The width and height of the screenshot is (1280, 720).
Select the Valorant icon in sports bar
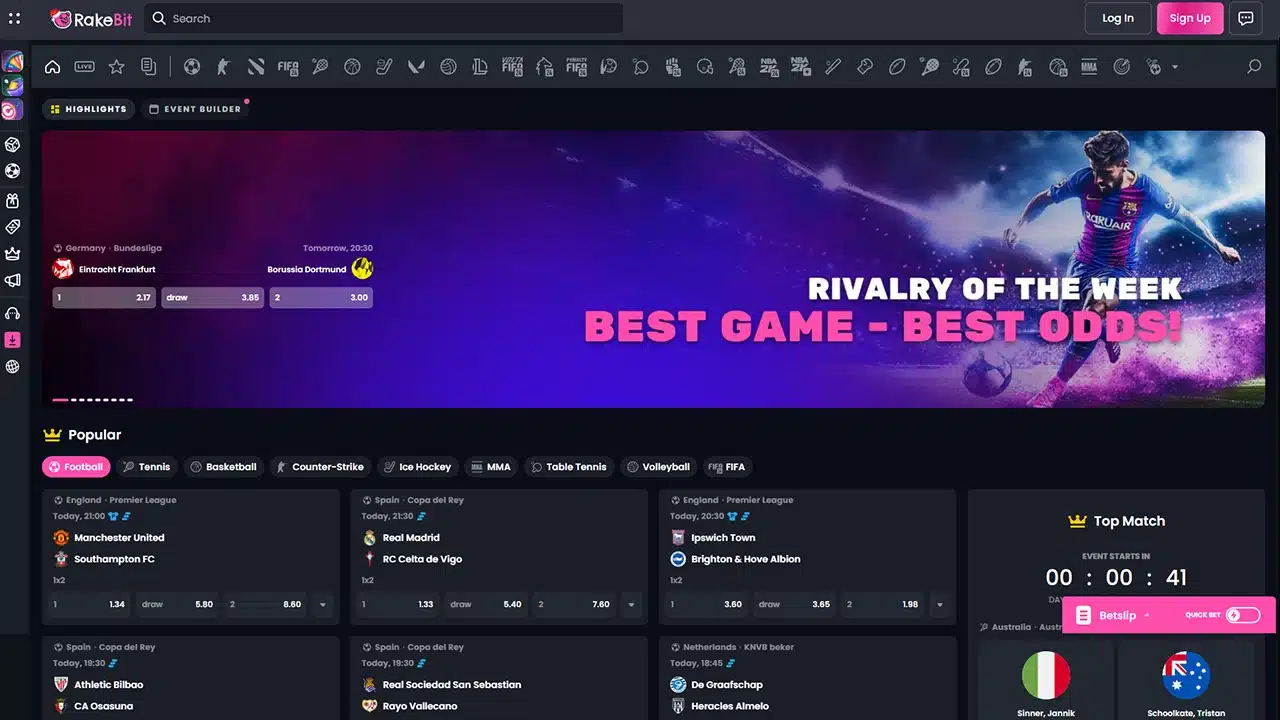click(x=416, y=67)
